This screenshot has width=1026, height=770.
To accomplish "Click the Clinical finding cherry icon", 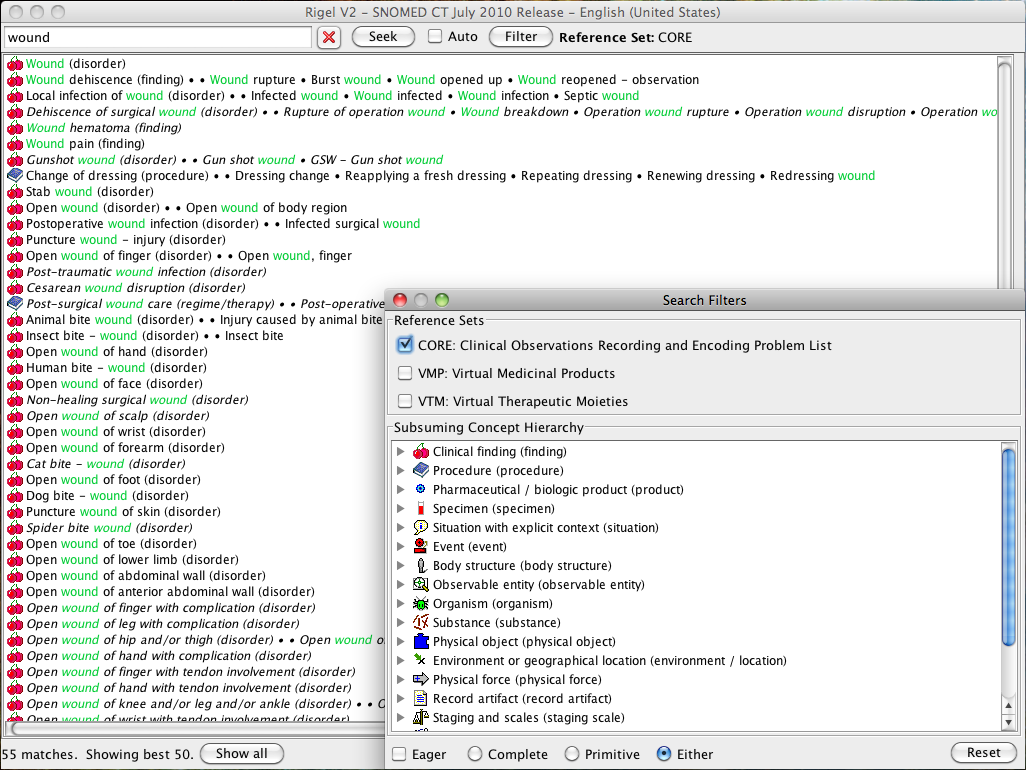I will [x=421, y=451].
